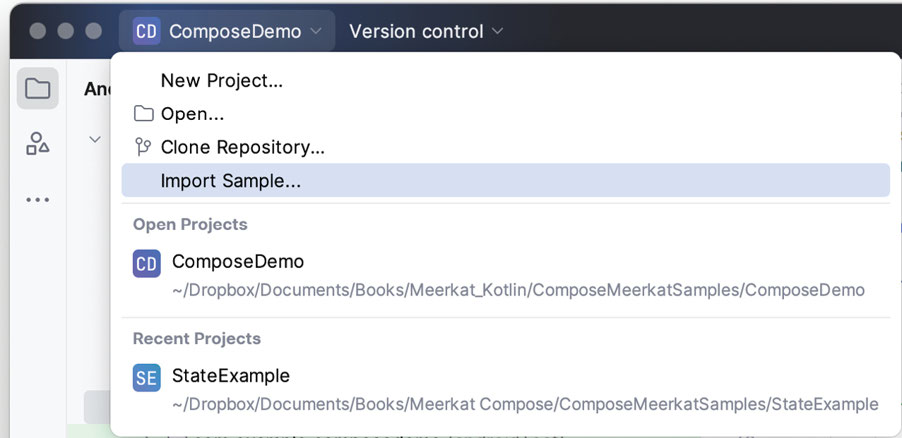The image size is (902, 438).
Task: Select the Open... menu entry
Action: (192, 114)
